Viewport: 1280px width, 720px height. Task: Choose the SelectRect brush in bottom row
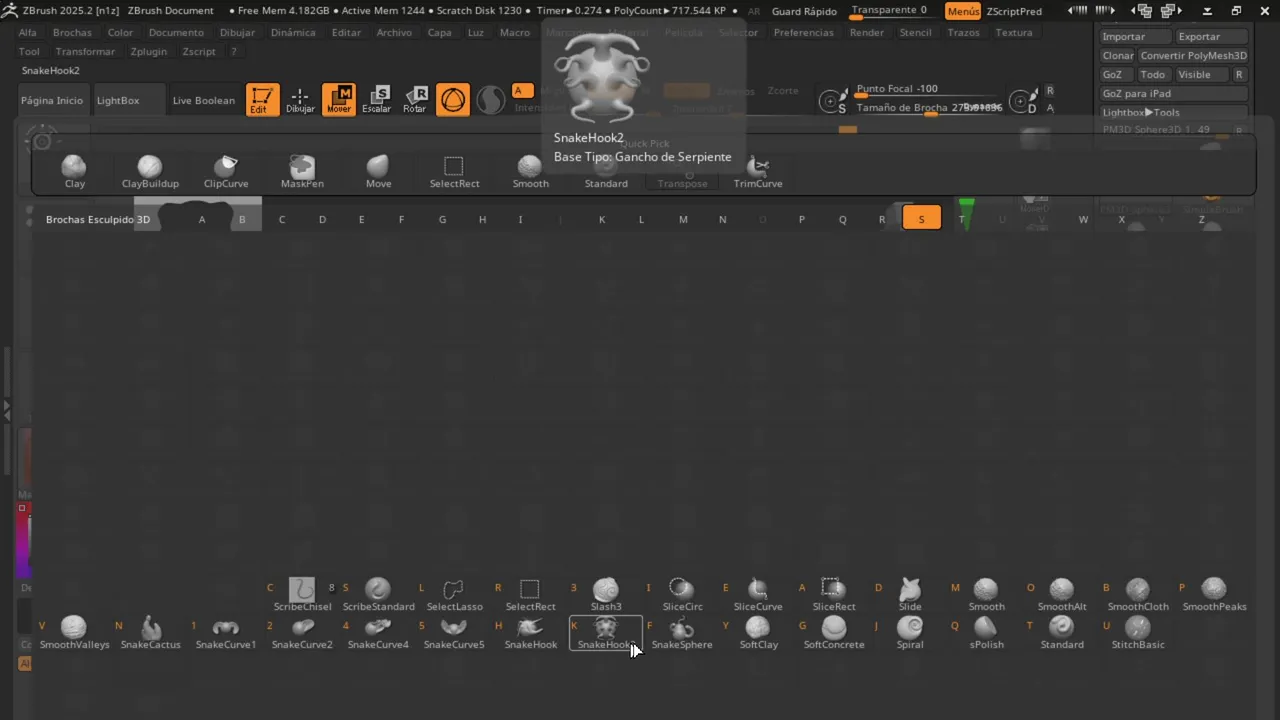pos(530,594)
